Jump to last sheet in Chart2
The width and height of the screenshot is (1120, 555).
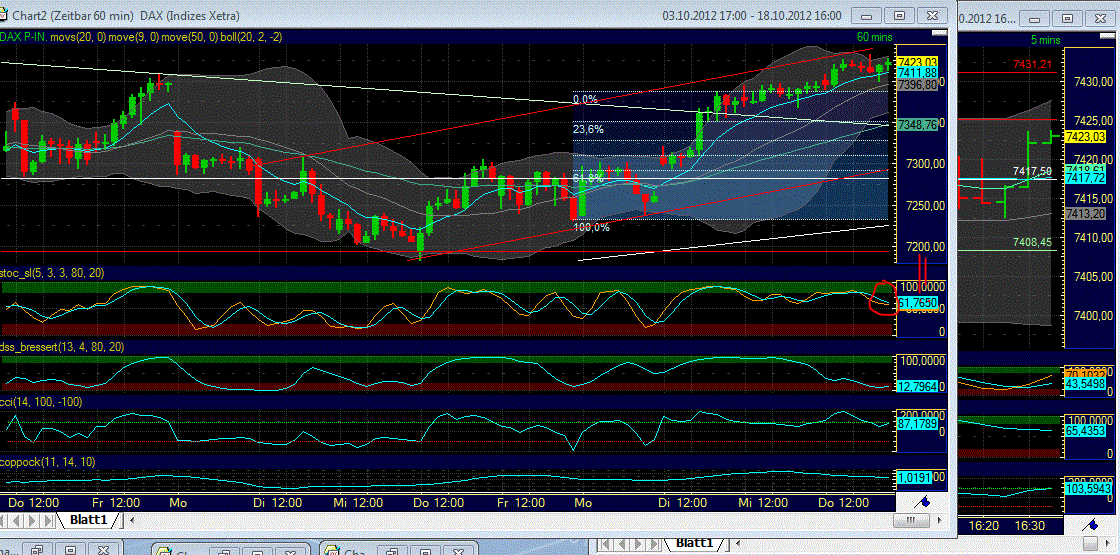(51, 519)
